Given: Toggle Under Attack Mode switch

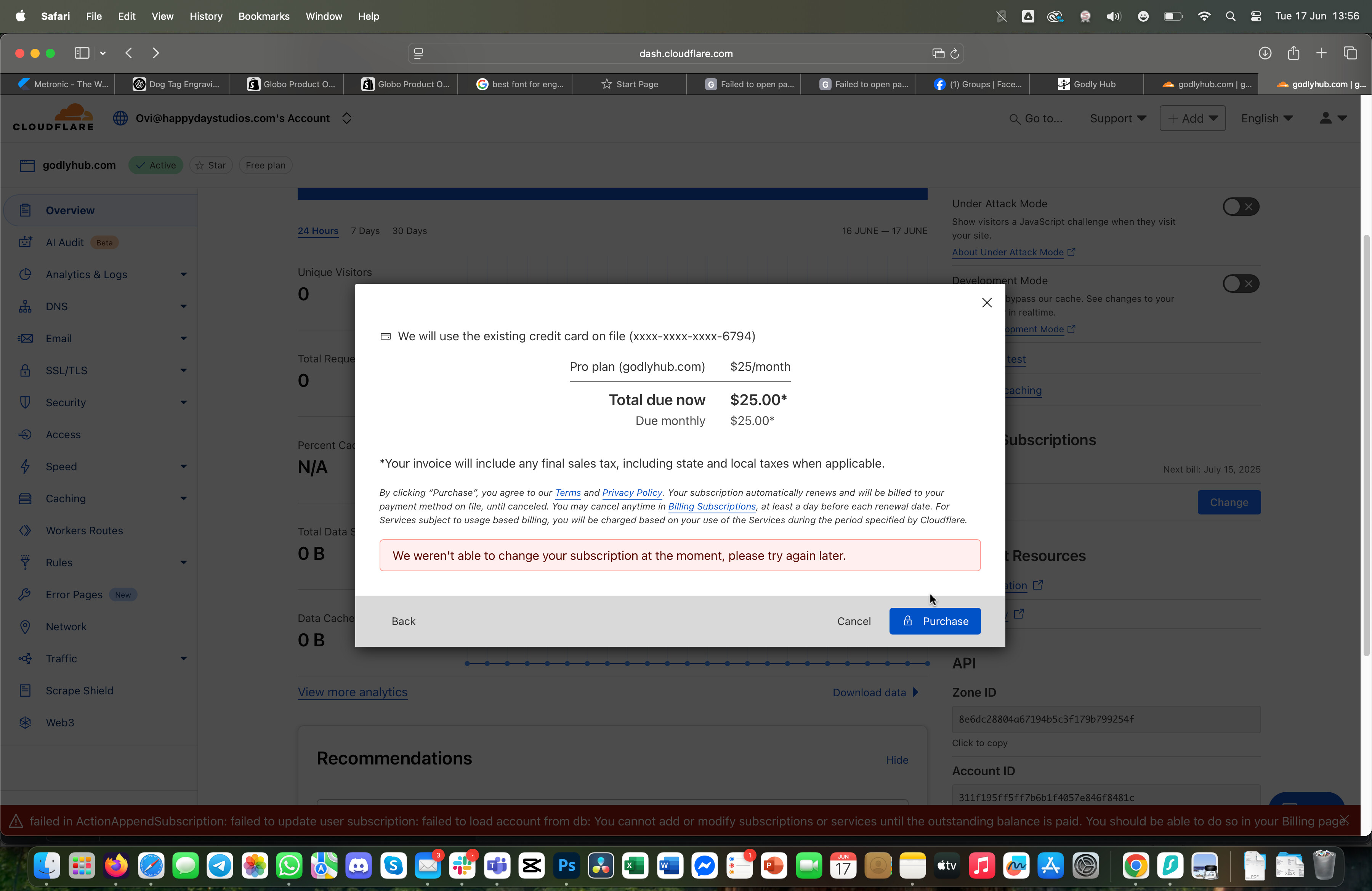Looking at the screenshot, I should (1241, 206).
